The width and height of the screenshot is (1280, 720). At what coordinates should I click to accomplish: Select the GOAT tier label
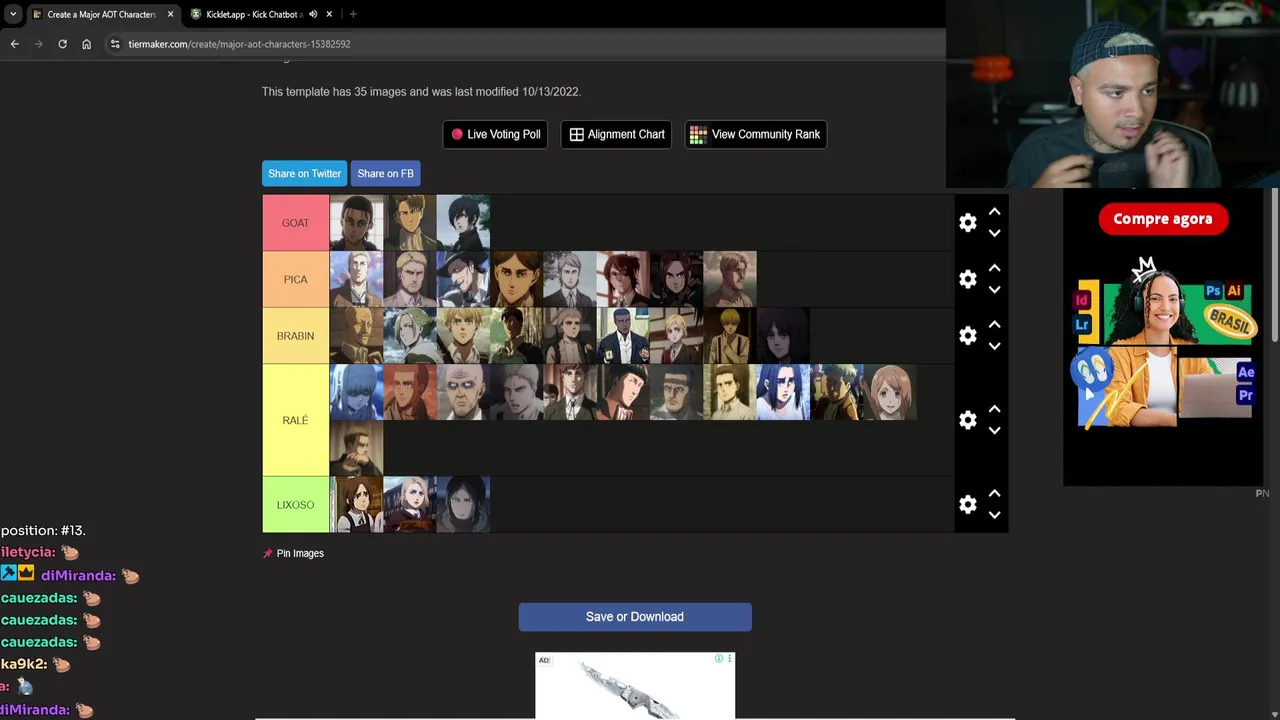pyautogui.click(x=295, y=223)
